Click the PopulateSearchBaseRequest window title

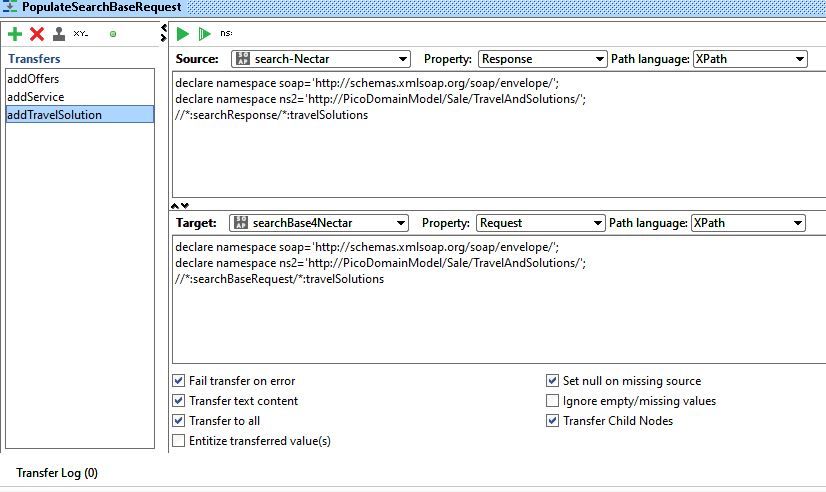(102, 7)
